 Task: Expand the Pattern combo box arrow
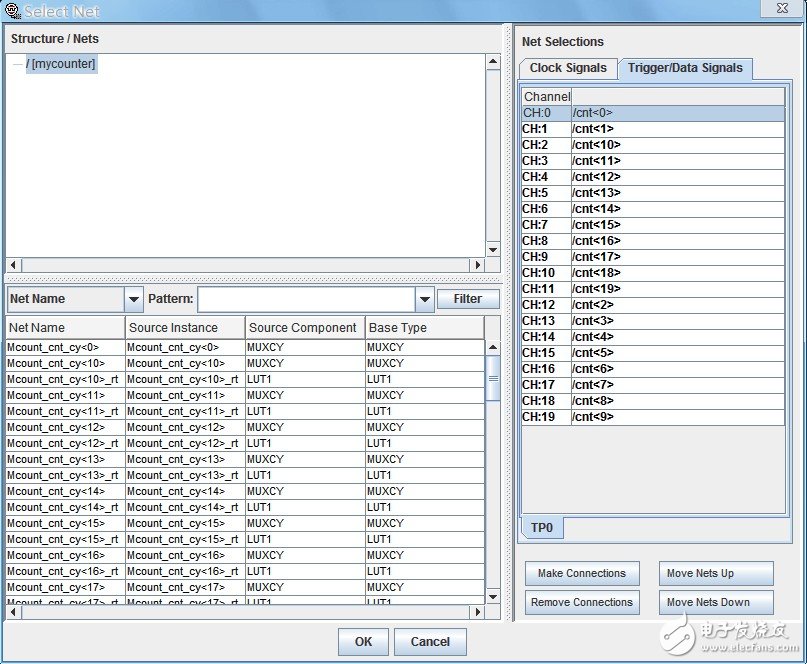[423, 299]
